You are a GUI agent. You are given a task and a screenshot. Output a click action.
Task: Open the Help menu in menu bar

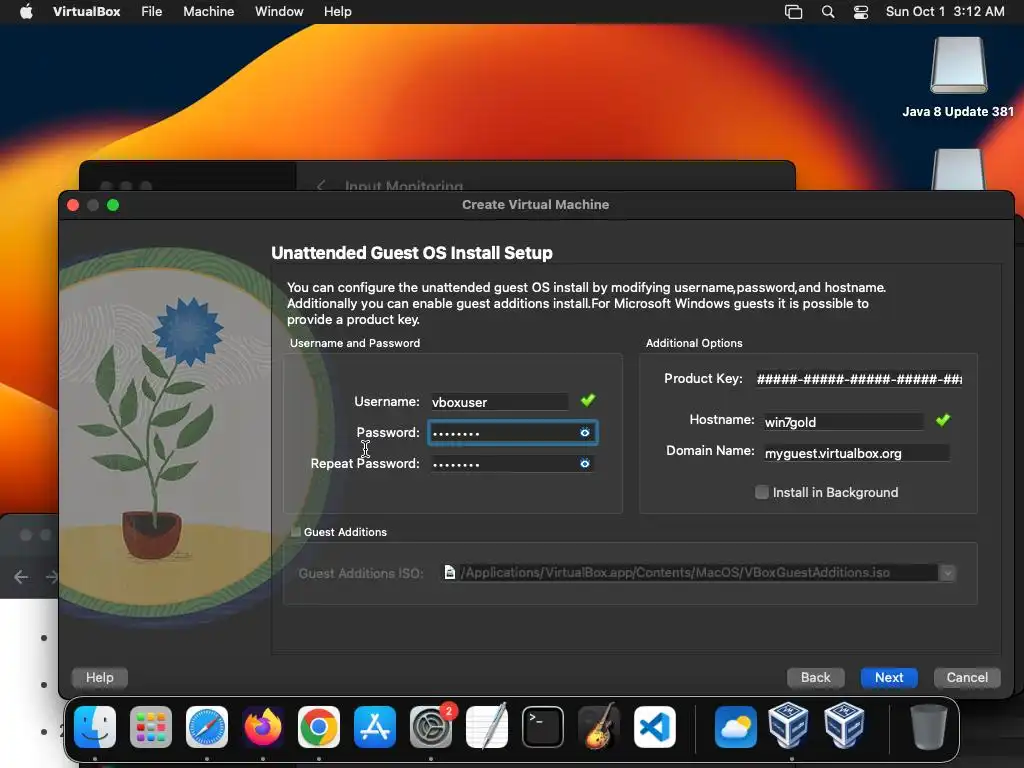pyautogui.click(x=338, y=12)
